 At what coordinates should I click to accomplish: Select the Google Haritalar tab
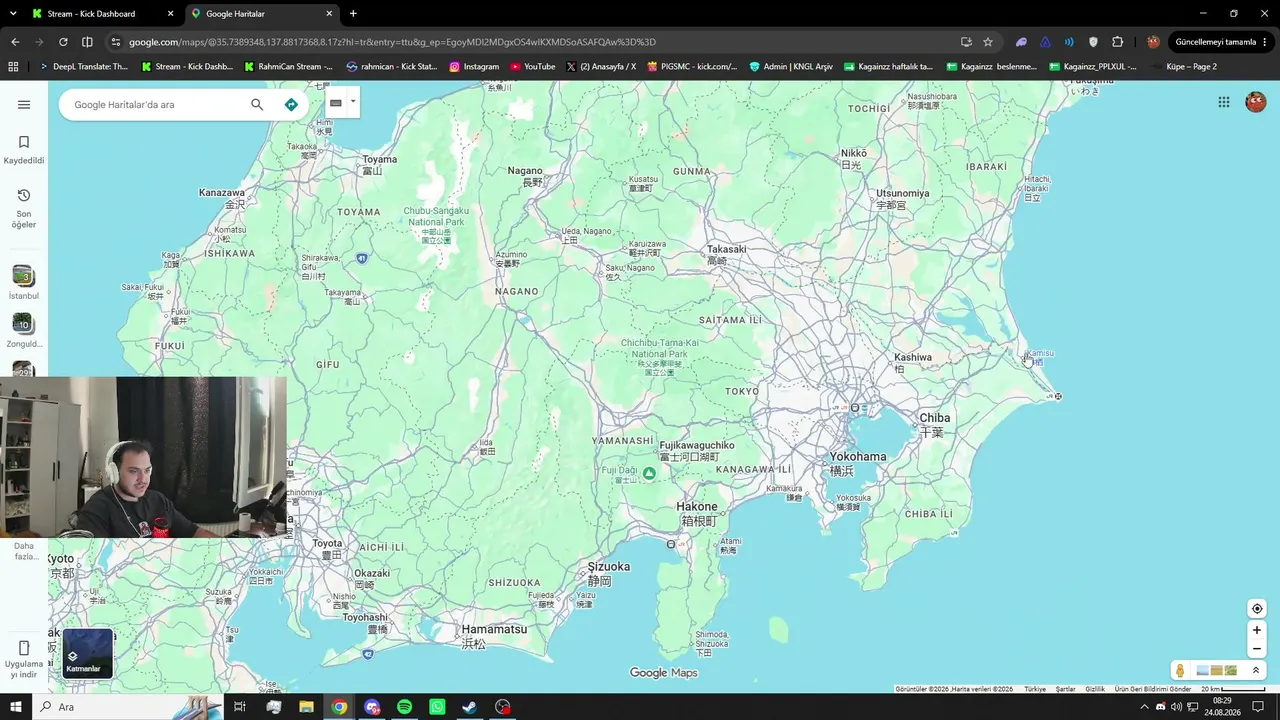point(262,14)
